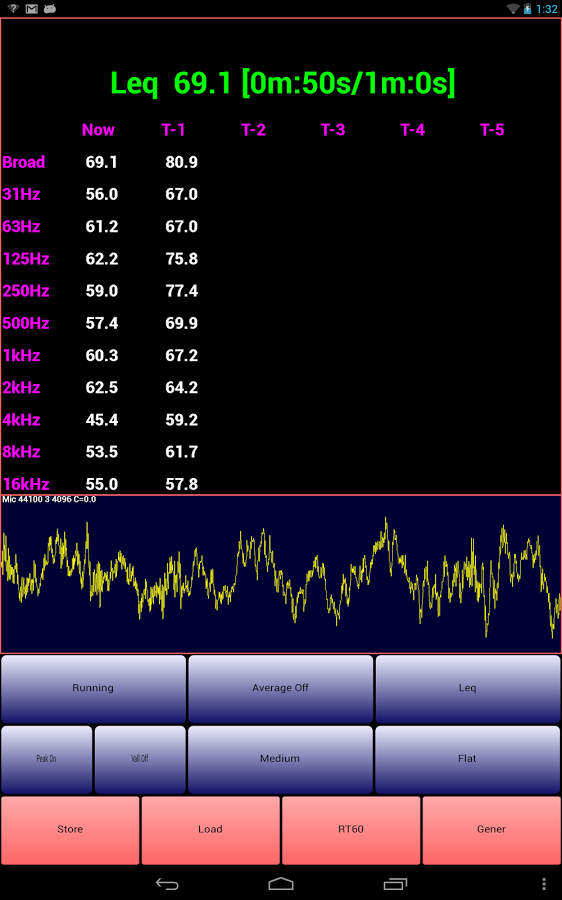Toggle the Vall Off button
Screen dimensions: 562x900
(x=140, y=759)
